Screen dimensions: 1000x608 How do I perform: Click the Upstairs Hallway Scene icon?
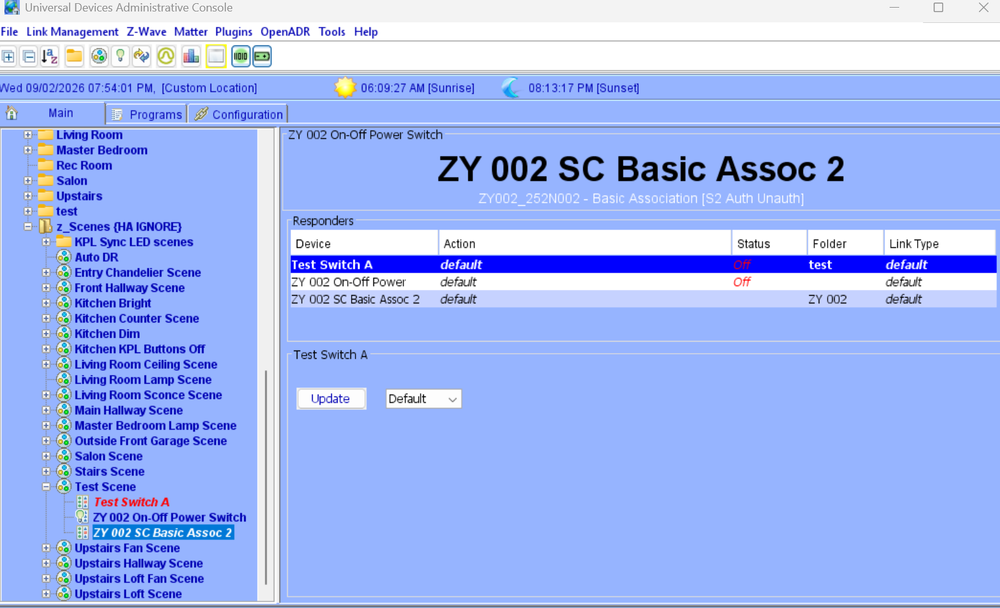click(63, 563)
